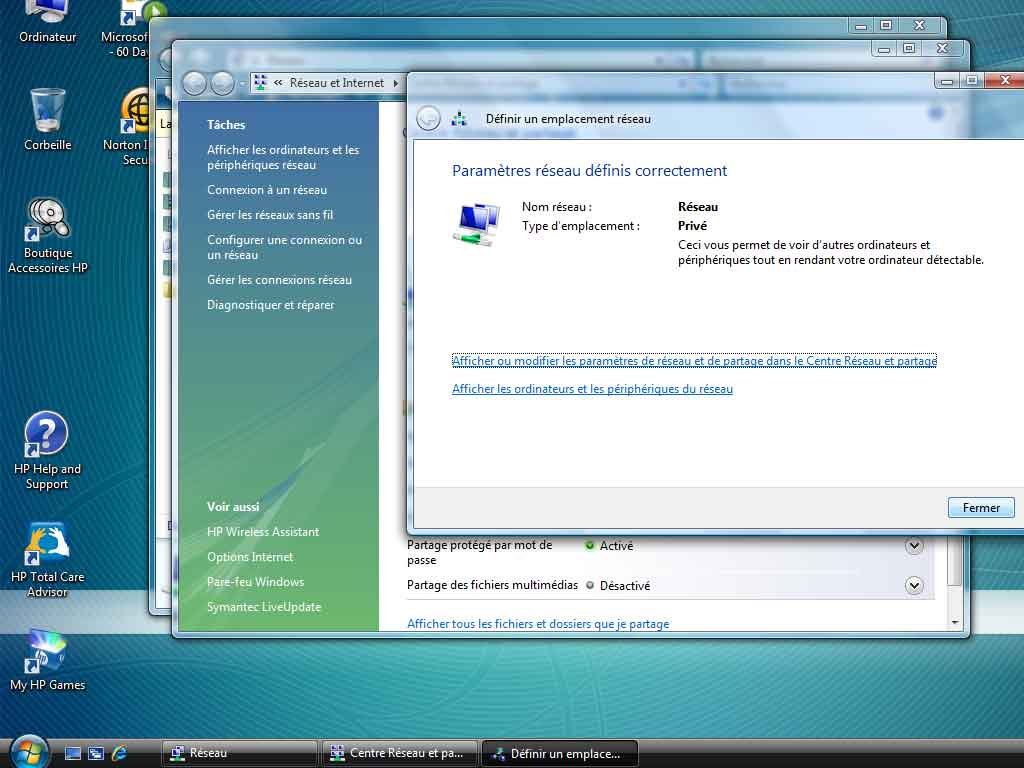
Task: Open the Réseau et Internet breadcrumb arrow
Action: (396, 83)
